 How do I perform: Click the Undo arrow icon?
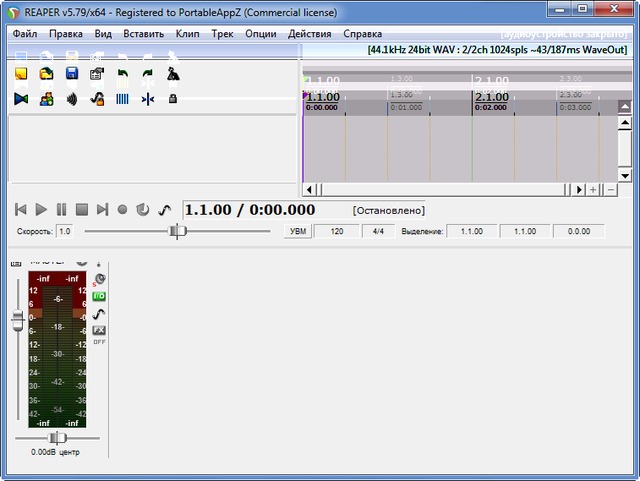click(x=122, y=74)
